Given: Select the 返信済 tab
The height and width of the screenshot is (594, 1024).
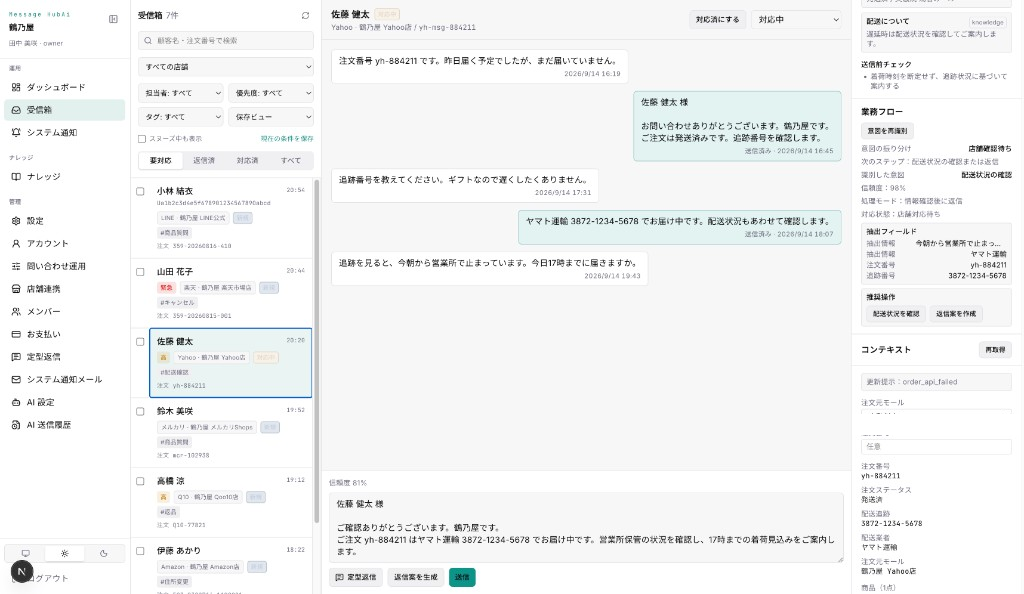Looking at the screenshot, I should point(204,160).
